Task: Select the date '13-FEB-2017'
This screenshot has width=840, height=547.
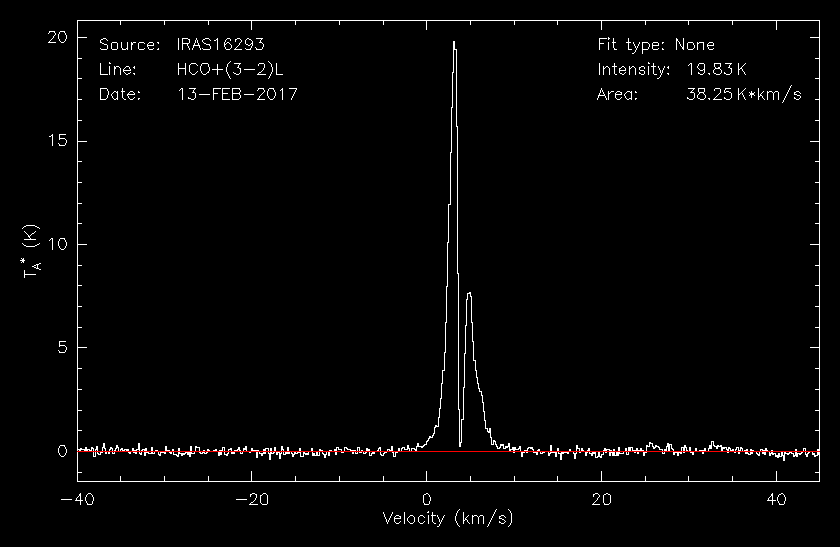Action: pyautogui.click(x=237, y=94)
